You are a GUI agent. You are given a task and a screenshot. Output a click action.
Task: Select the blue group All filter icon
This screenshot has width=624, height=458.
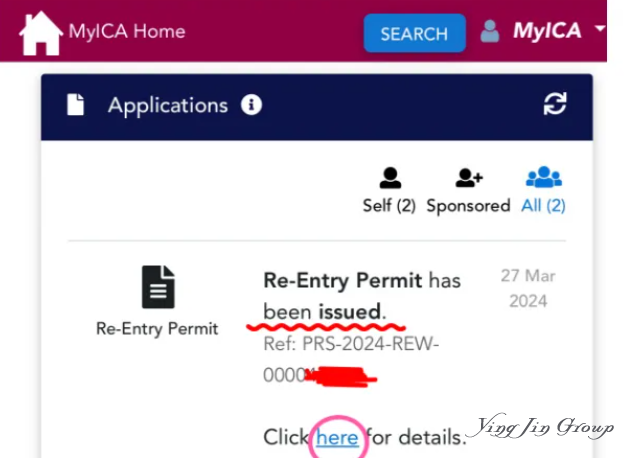click(x=544, y=177)
